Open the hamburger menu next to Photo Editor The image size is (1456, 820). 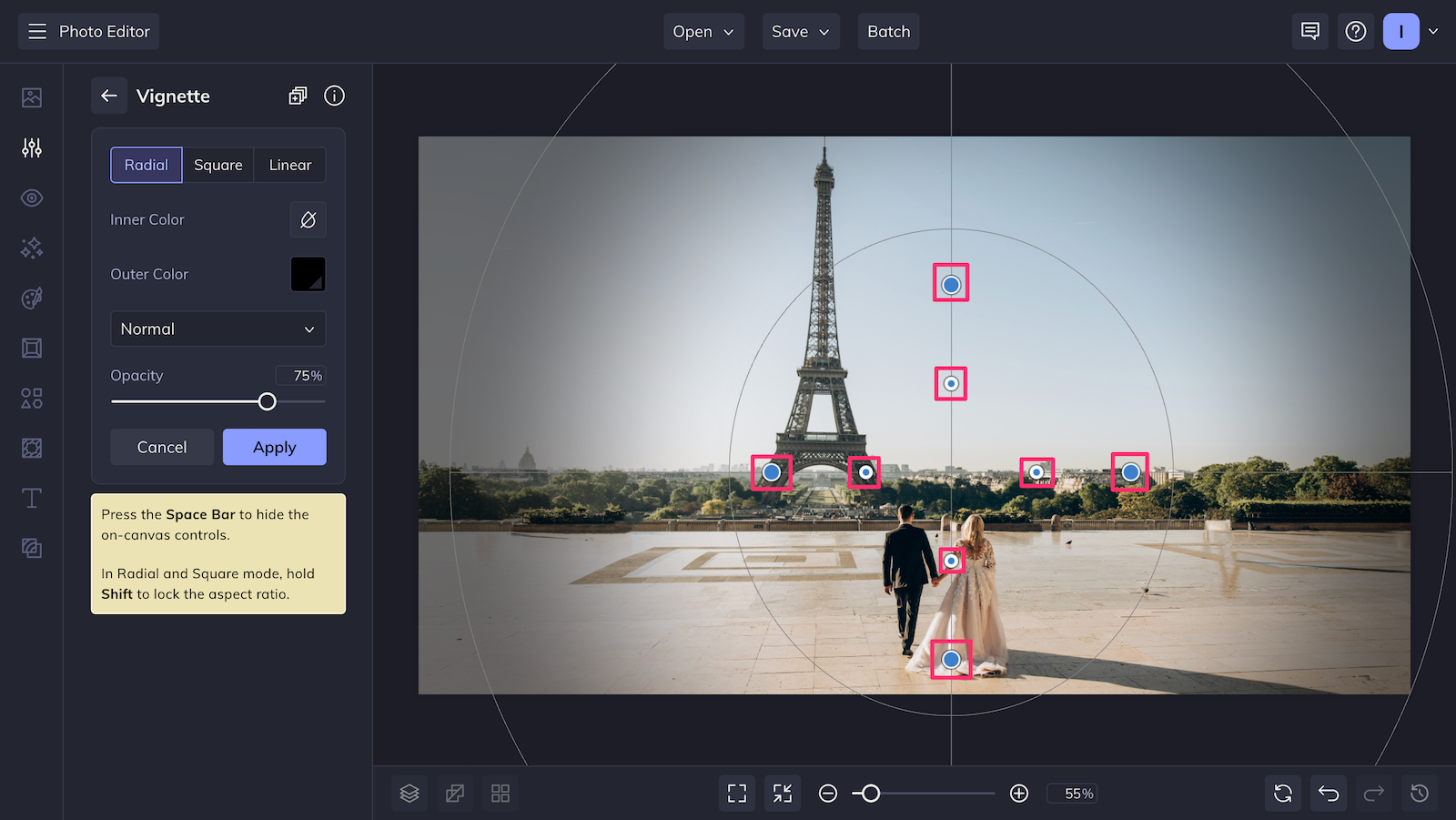point(36,30)
